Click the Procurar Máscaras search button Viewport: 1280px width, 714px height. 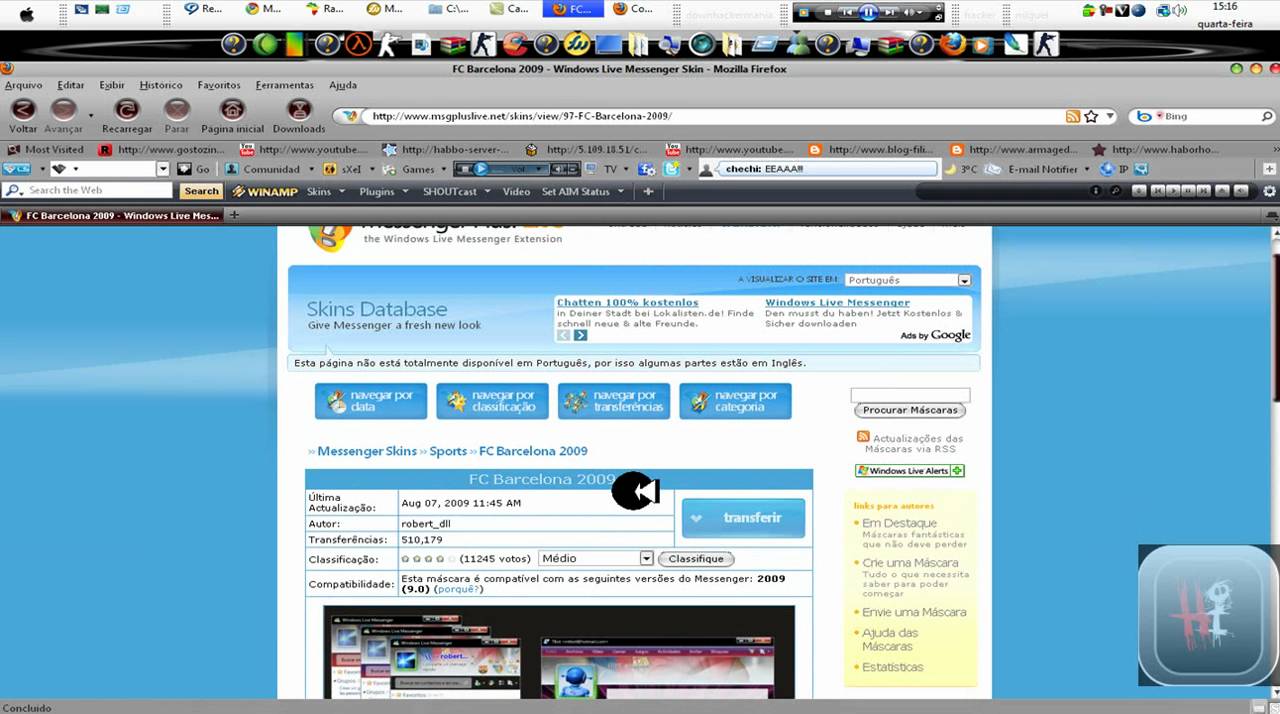coord(910,410)
